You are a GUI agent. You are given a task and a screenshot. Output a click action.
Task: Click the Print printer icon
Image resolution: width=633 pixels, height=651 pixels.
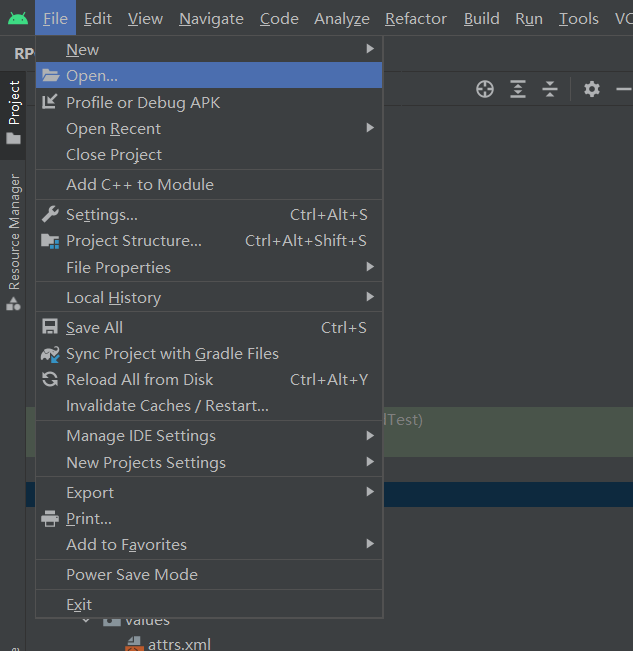[50, 519]
